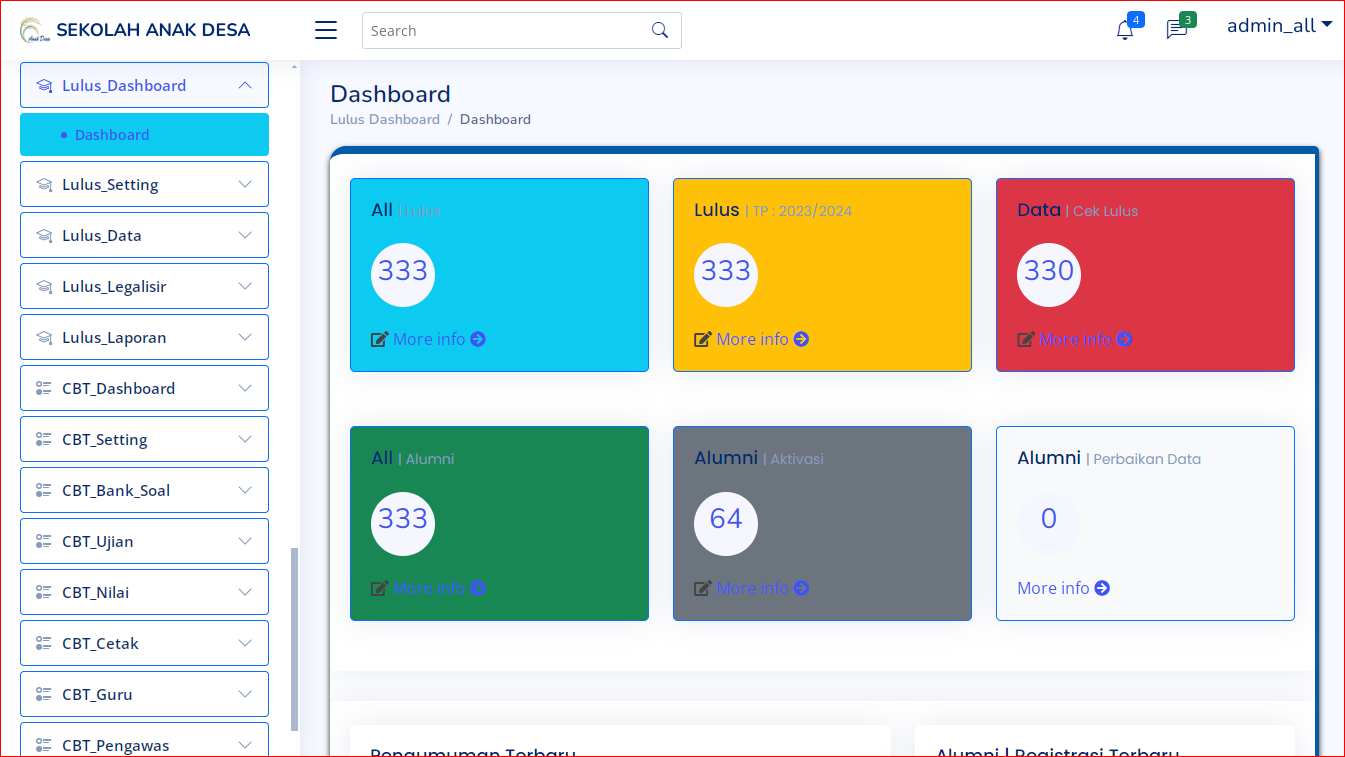
Task: Click the list icon beside CBT_Setting
Action: pos(44,439)
